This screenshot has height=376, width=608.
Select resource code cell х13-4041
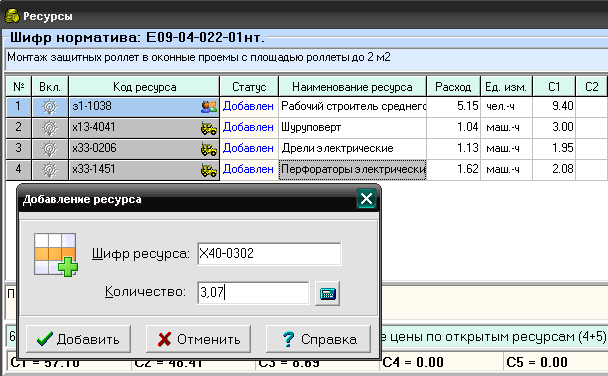coord(143,128)
